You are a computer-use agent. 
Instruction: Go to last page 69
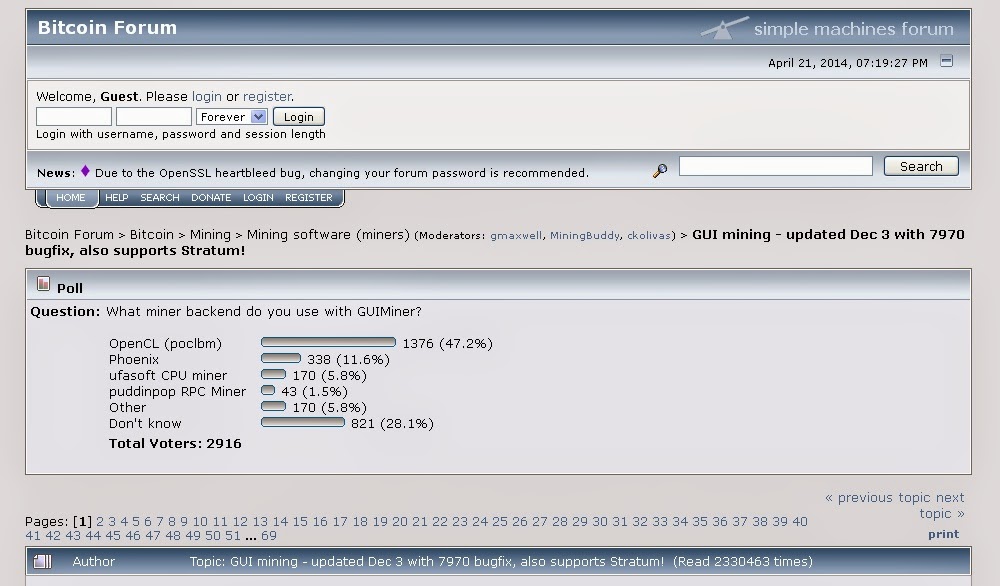coord(268,536)
